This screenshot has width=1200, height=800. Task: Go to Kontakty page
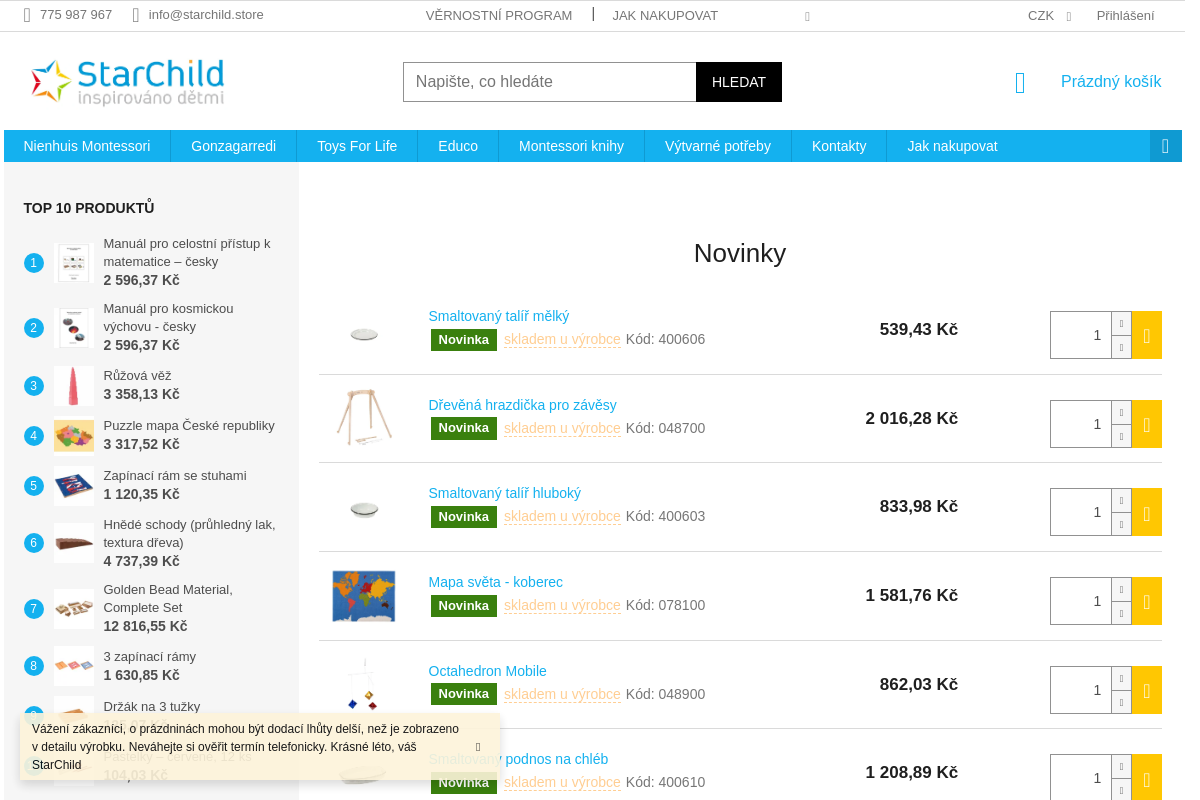tap(839, 146)
